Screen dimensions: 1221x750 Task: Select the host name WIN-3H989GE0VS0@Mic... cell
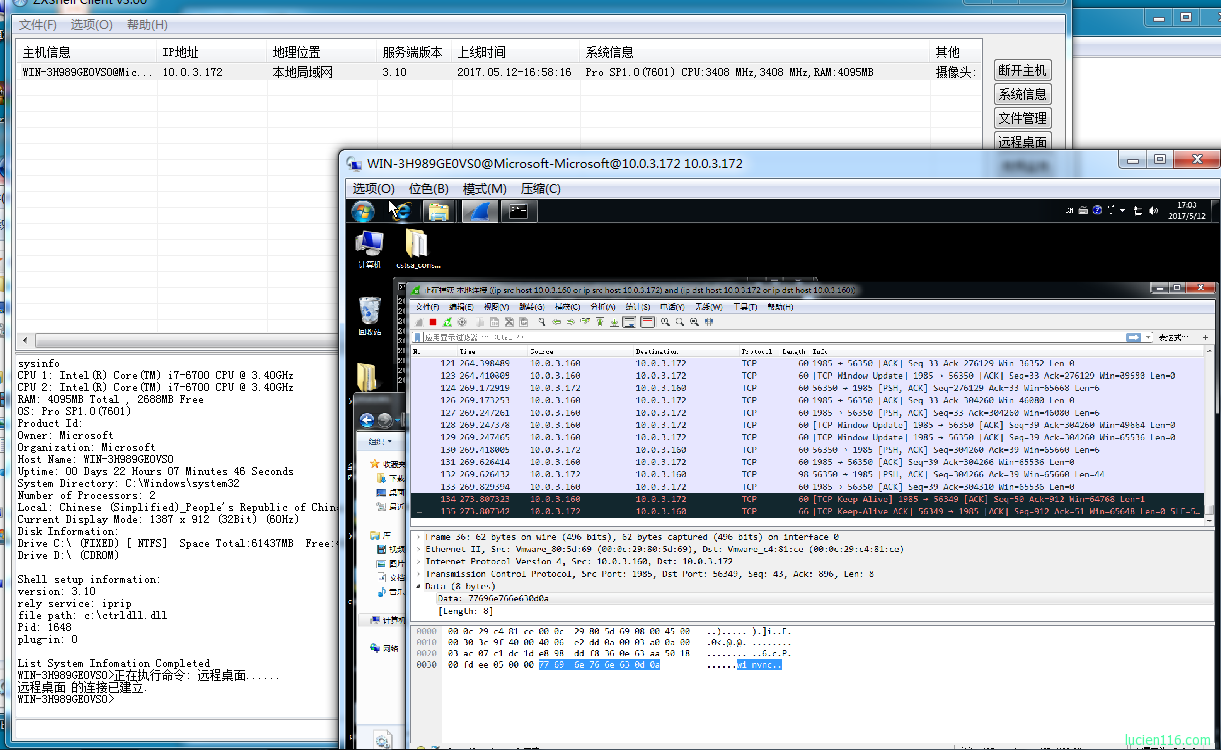pyautogui.click(x=88, y=72)
